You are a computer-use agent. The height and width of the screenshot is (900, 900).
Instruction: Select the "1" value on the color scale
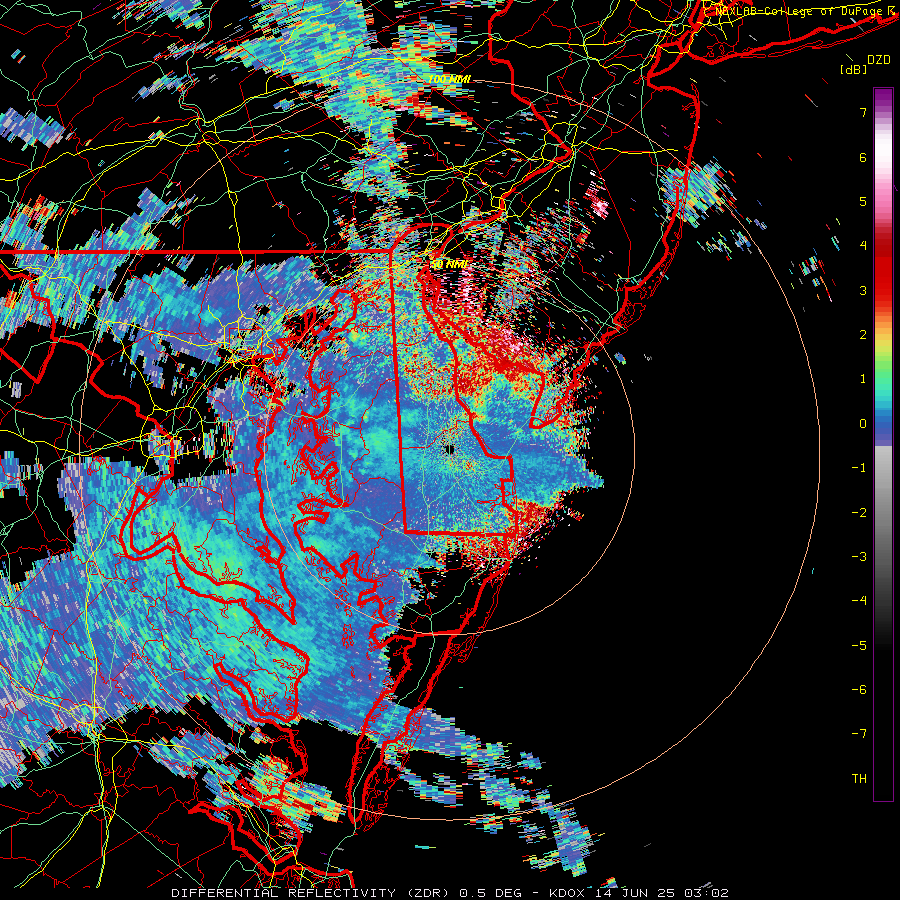tap(863, 379)
